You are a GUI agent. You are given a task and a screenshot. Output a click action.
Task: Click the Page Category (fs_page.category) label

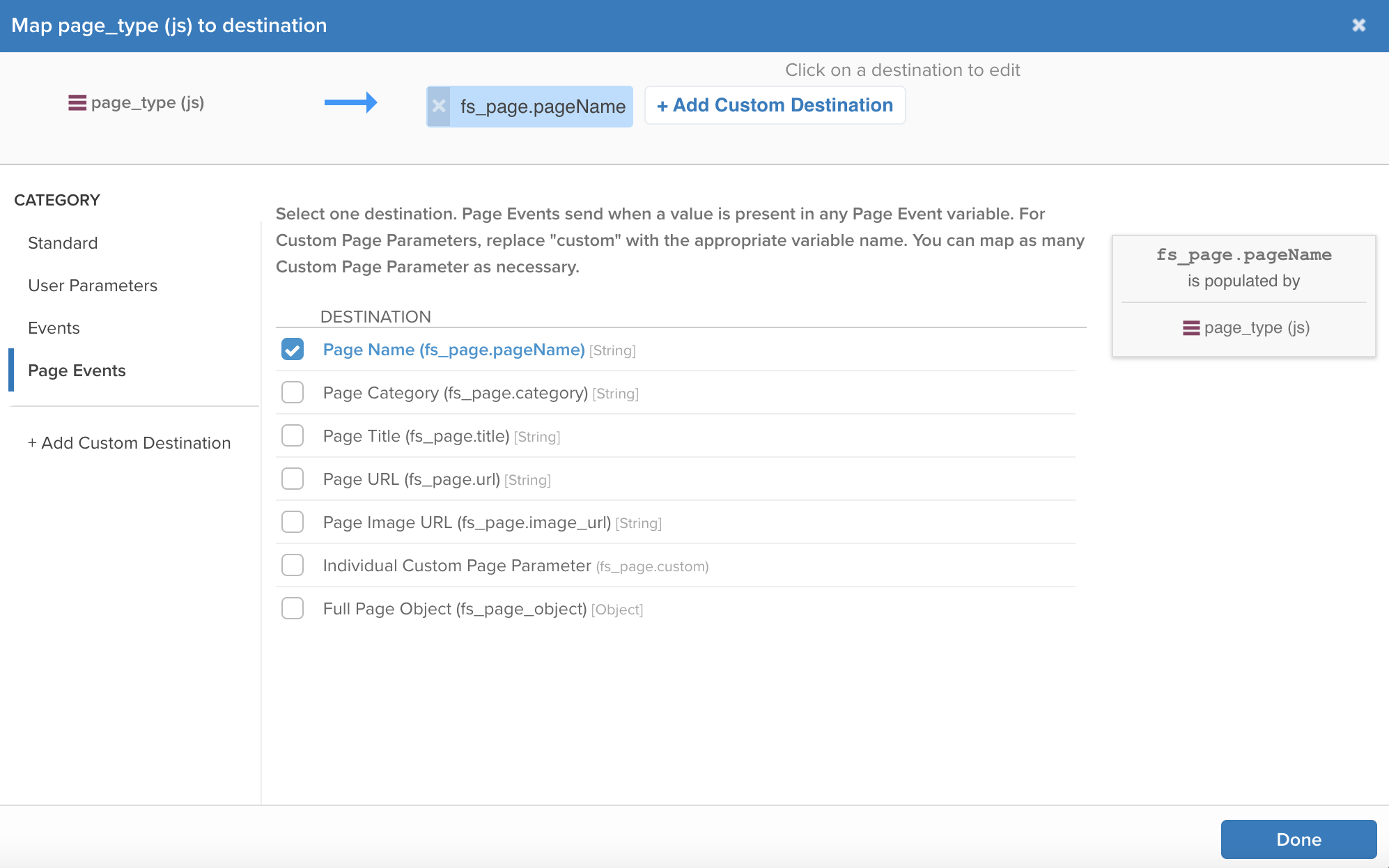(456, 393)
